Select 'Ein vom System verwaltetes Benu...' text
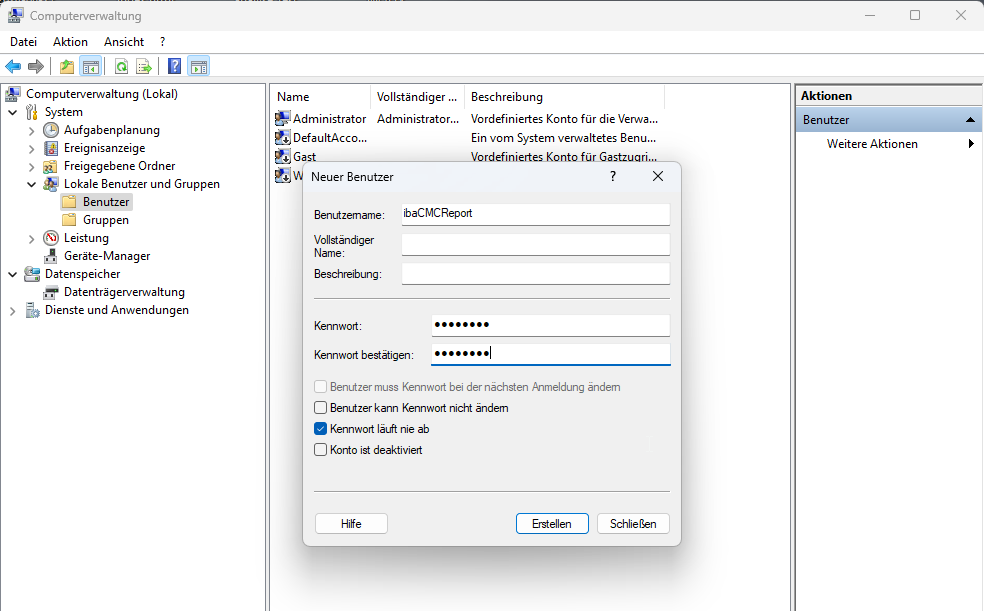The width and height of the screenshot is (984, 611). [564, 137]
